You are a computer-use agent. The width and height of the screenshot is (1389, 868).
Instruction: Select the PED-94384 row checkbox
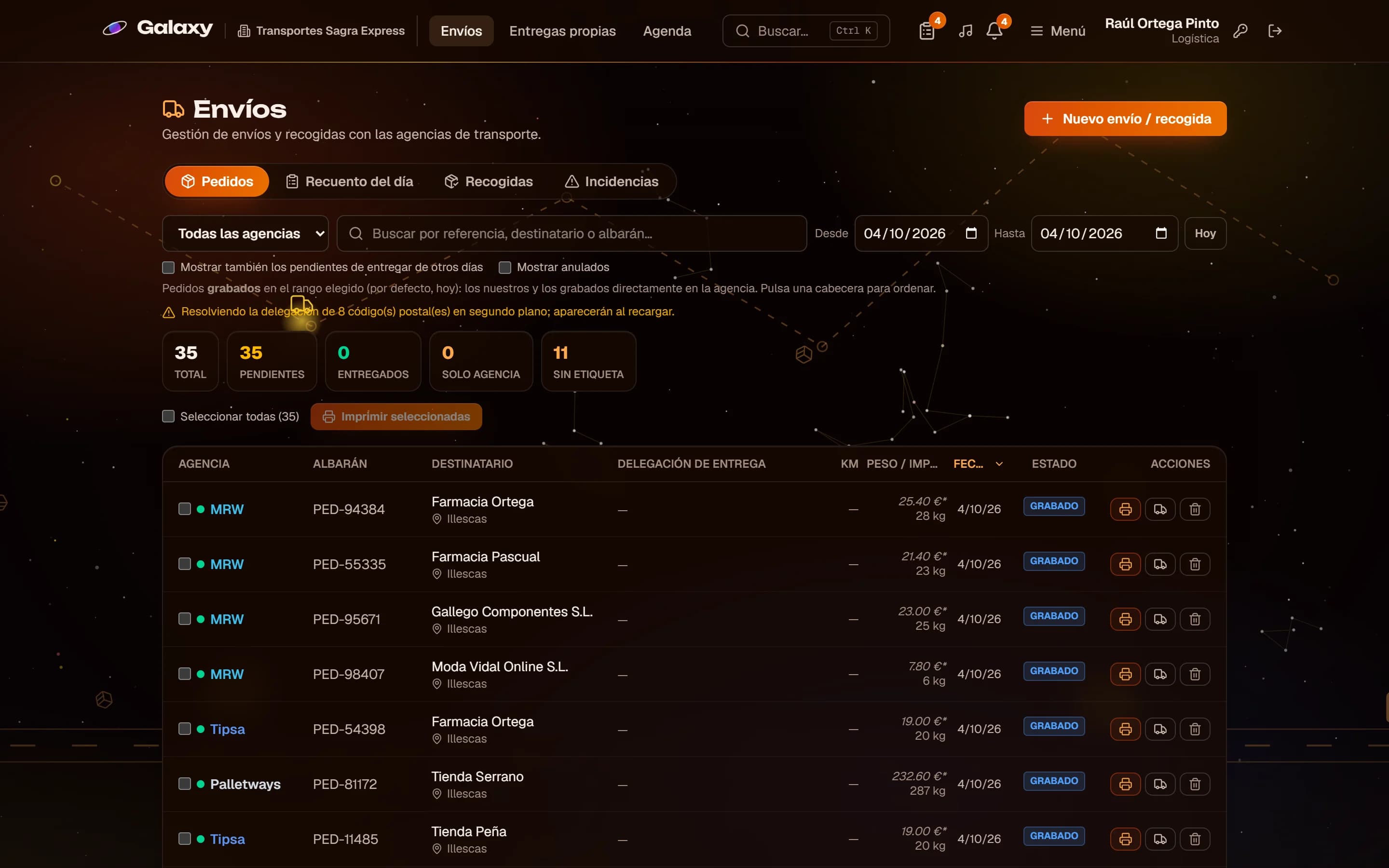tap(184, 509)
